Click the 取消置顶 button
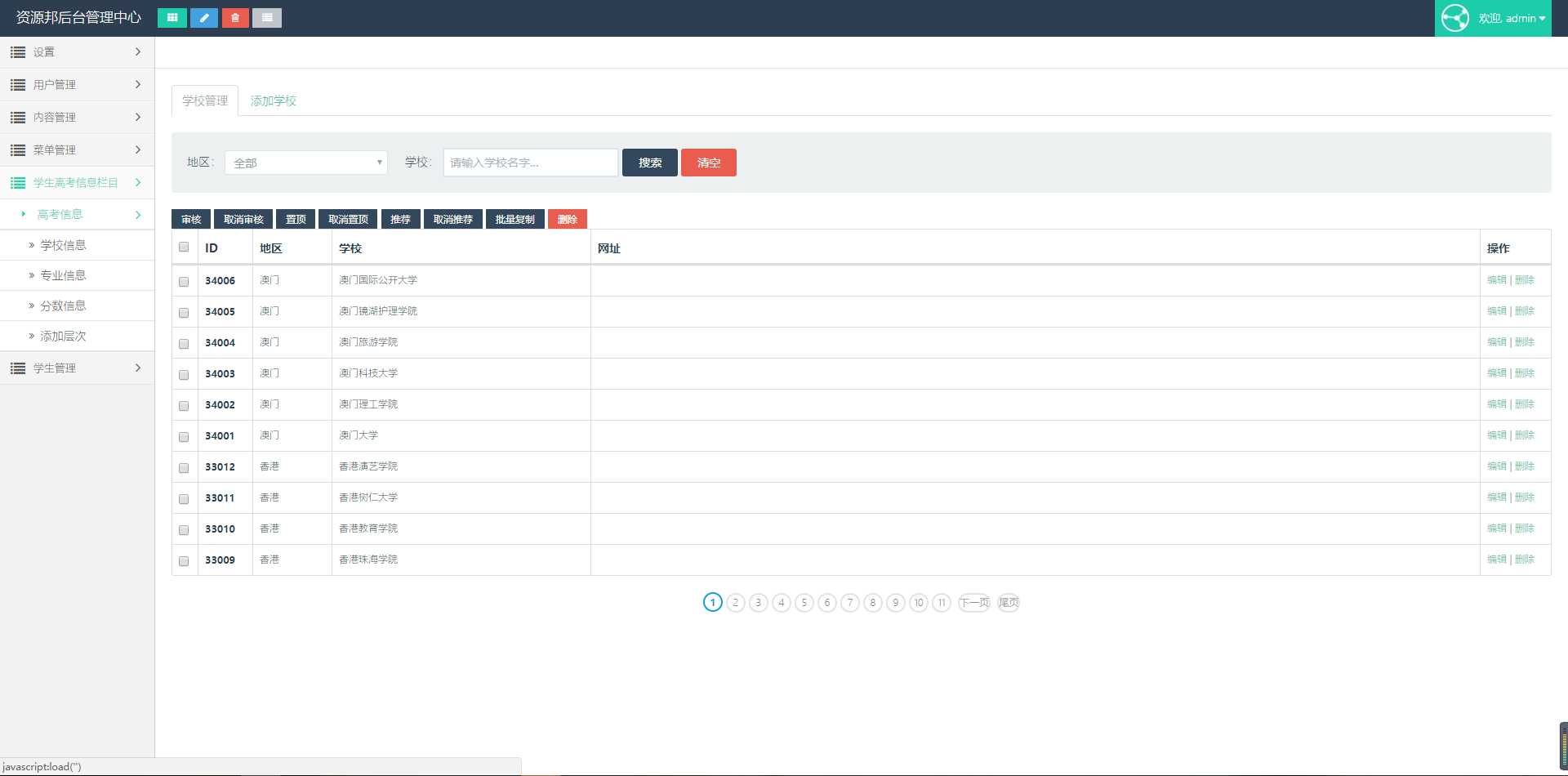The image size is (1568, 776). point(348,219)
